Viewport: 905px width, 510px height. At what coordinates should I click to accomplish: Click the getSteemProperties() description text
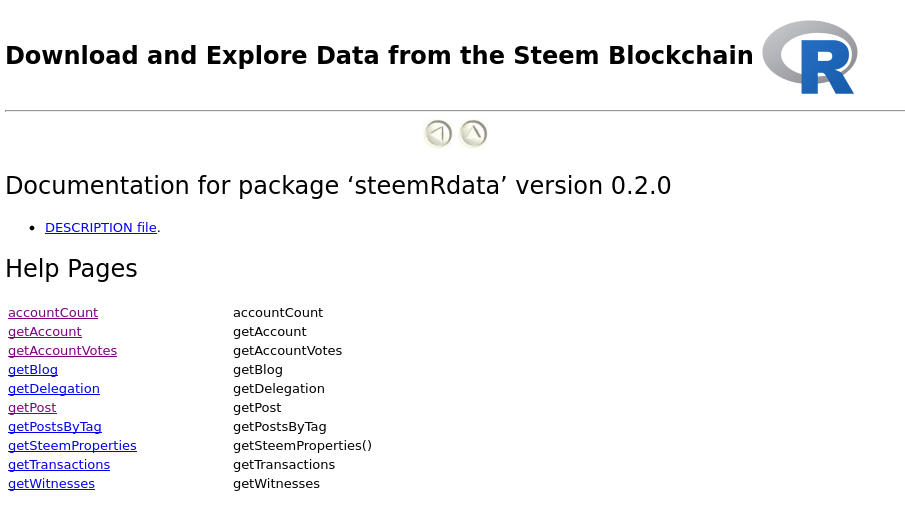[x=302, y=446]
